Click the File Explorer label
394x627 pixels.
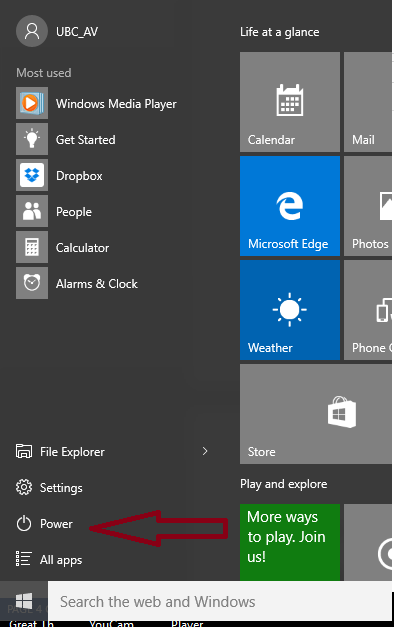pos(72,452)
